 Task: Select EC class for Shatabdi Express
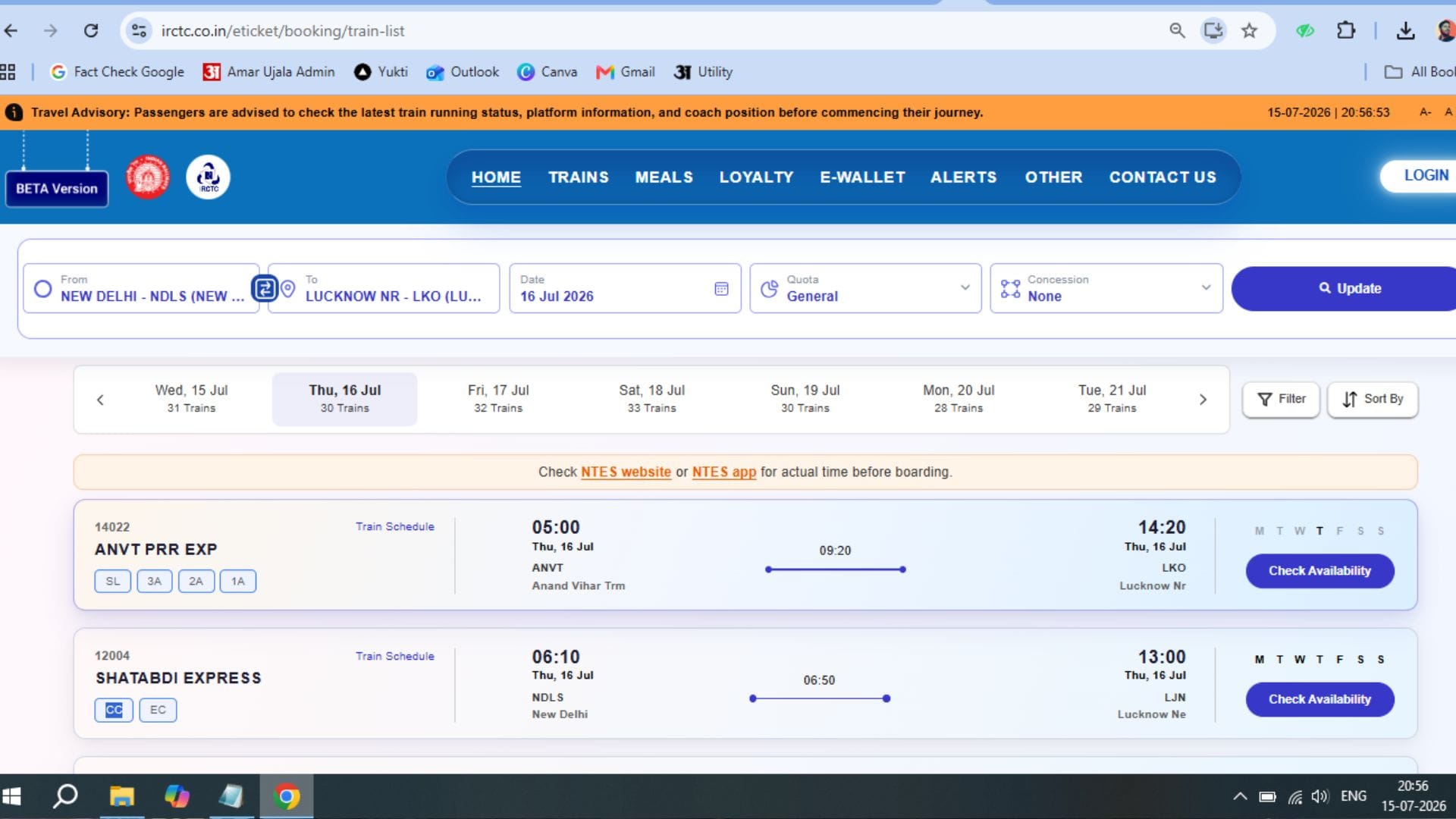click(158, 710)
